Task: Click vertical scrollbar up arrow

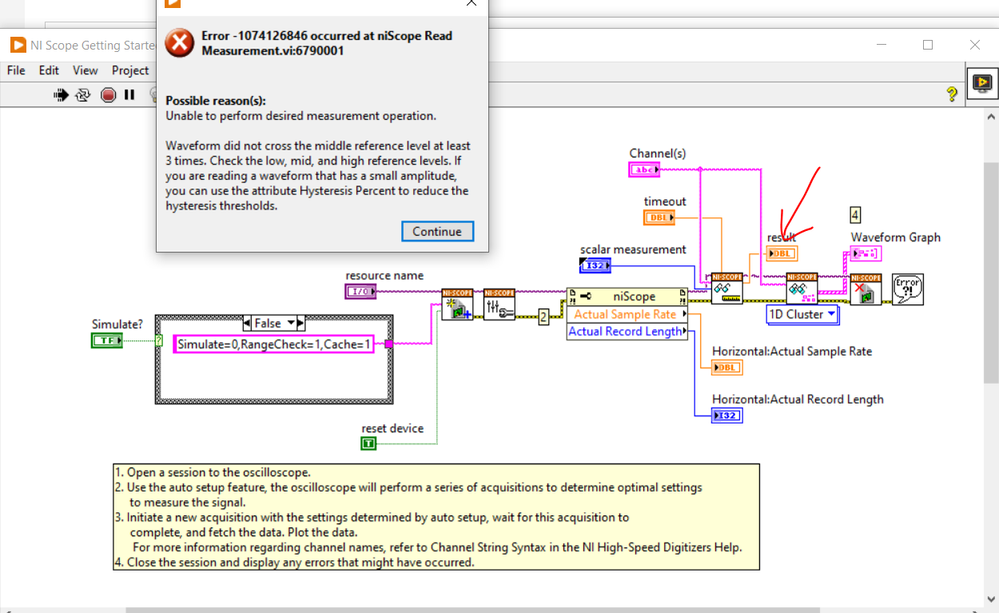Action: coord(991,117)
